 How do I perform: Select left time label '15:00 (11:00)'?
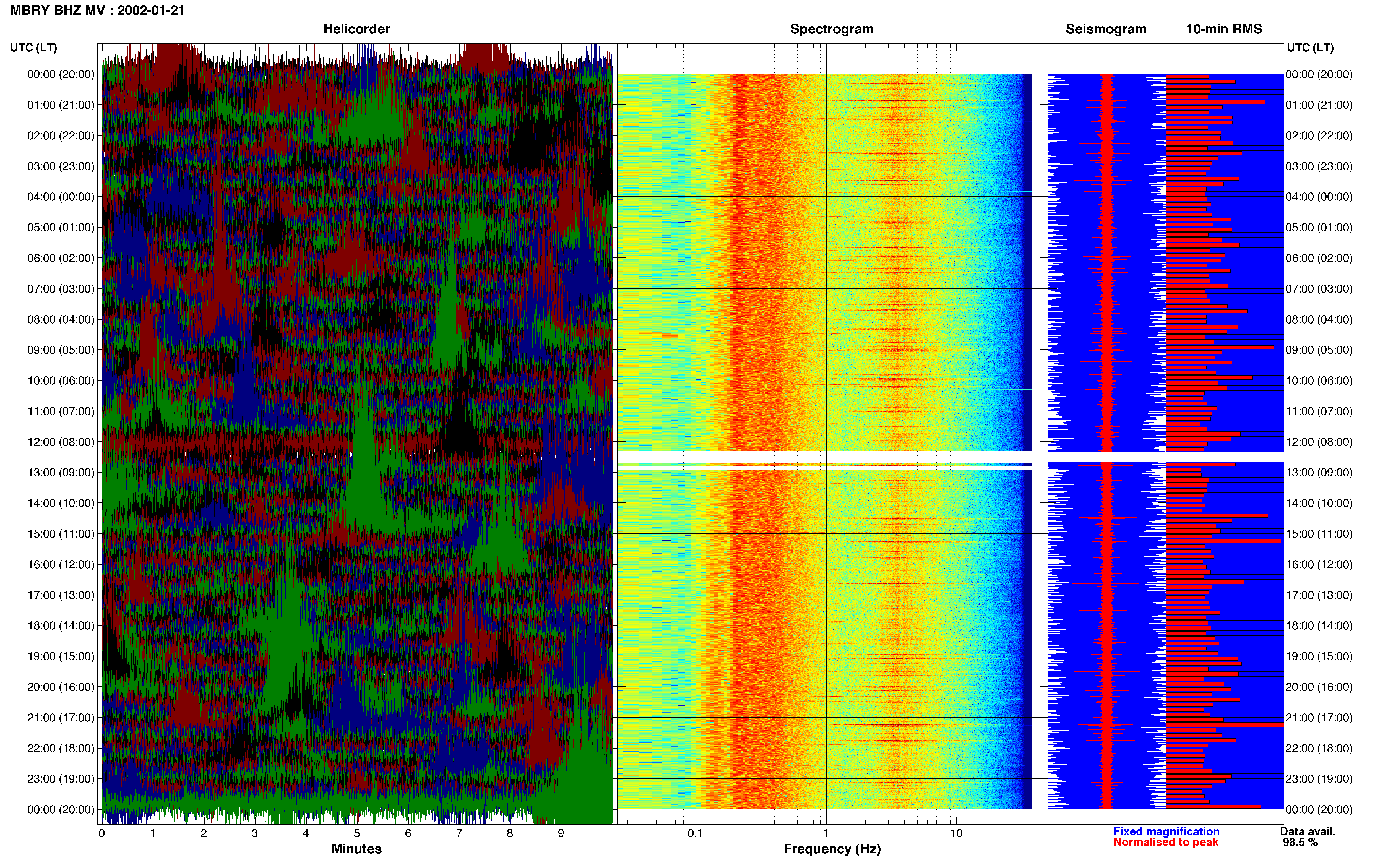(x=61, y=534)
